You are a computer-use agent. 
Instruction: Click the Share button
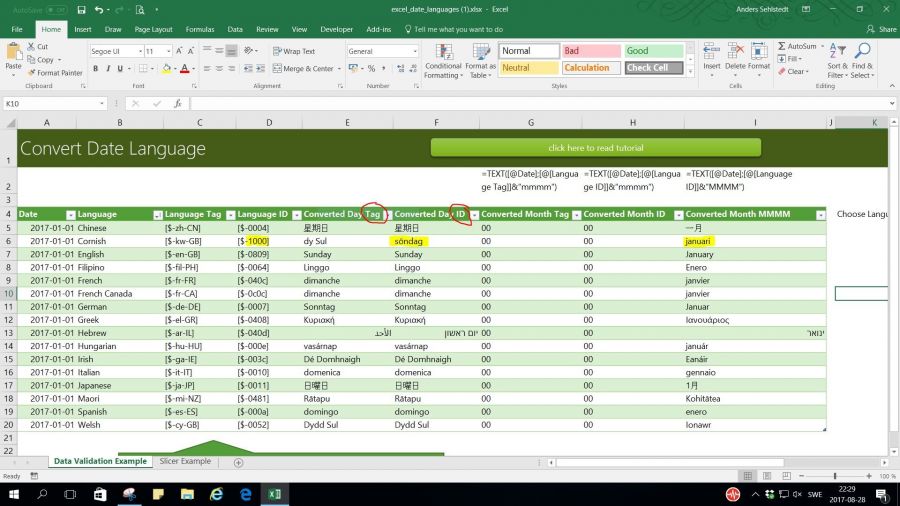[x=882, y=29]
